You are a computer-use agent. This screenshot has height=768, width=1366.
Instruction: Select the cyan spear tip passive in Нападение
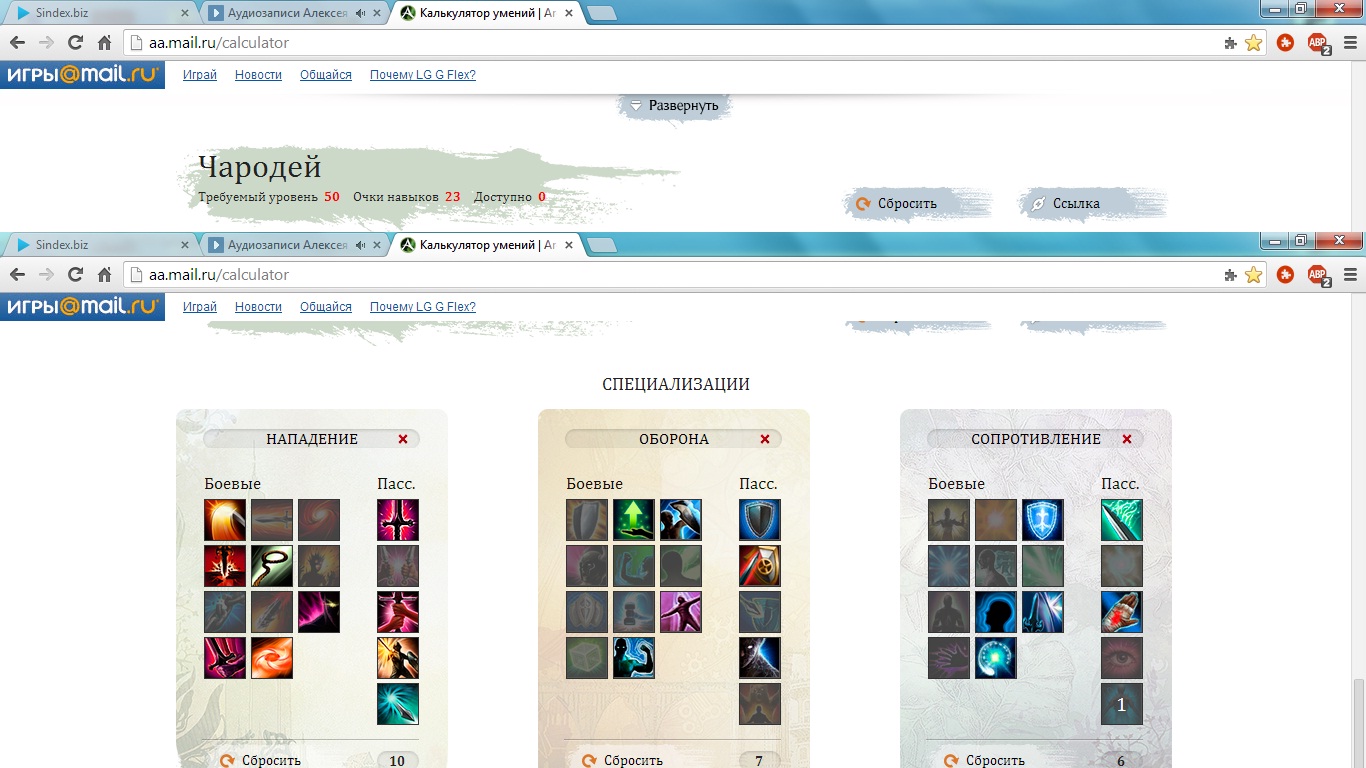point(398,704)
